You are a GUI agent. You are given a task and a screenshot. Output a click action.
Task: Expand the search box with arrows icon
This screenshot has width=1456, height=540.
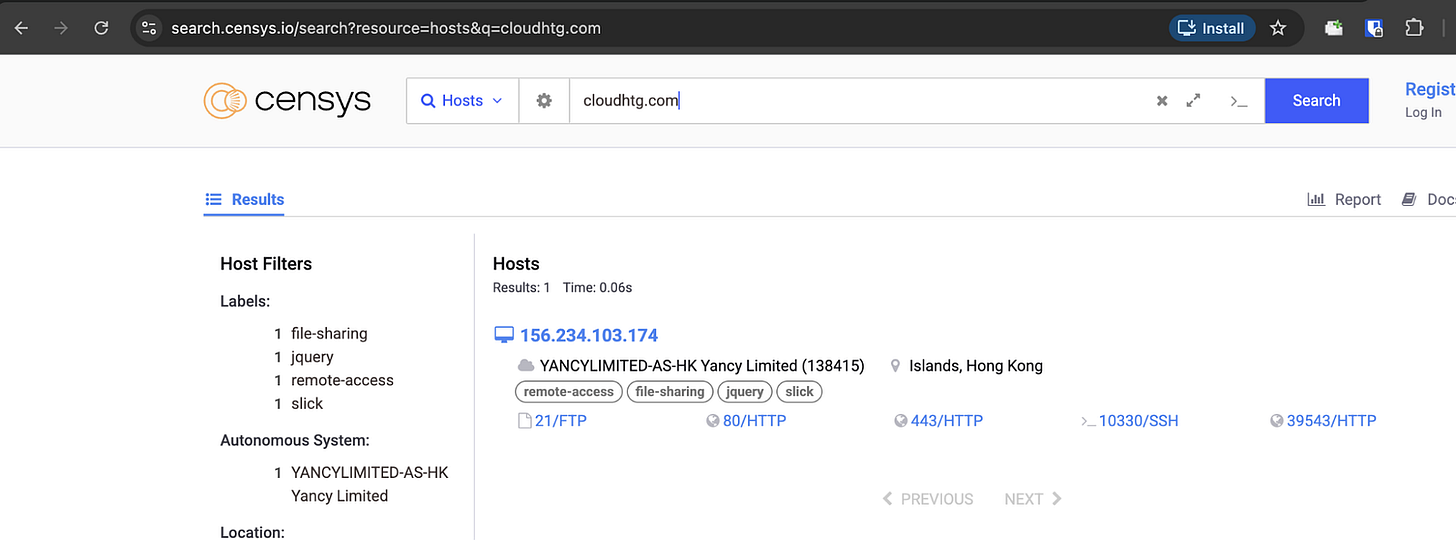tap(1193, 101)
